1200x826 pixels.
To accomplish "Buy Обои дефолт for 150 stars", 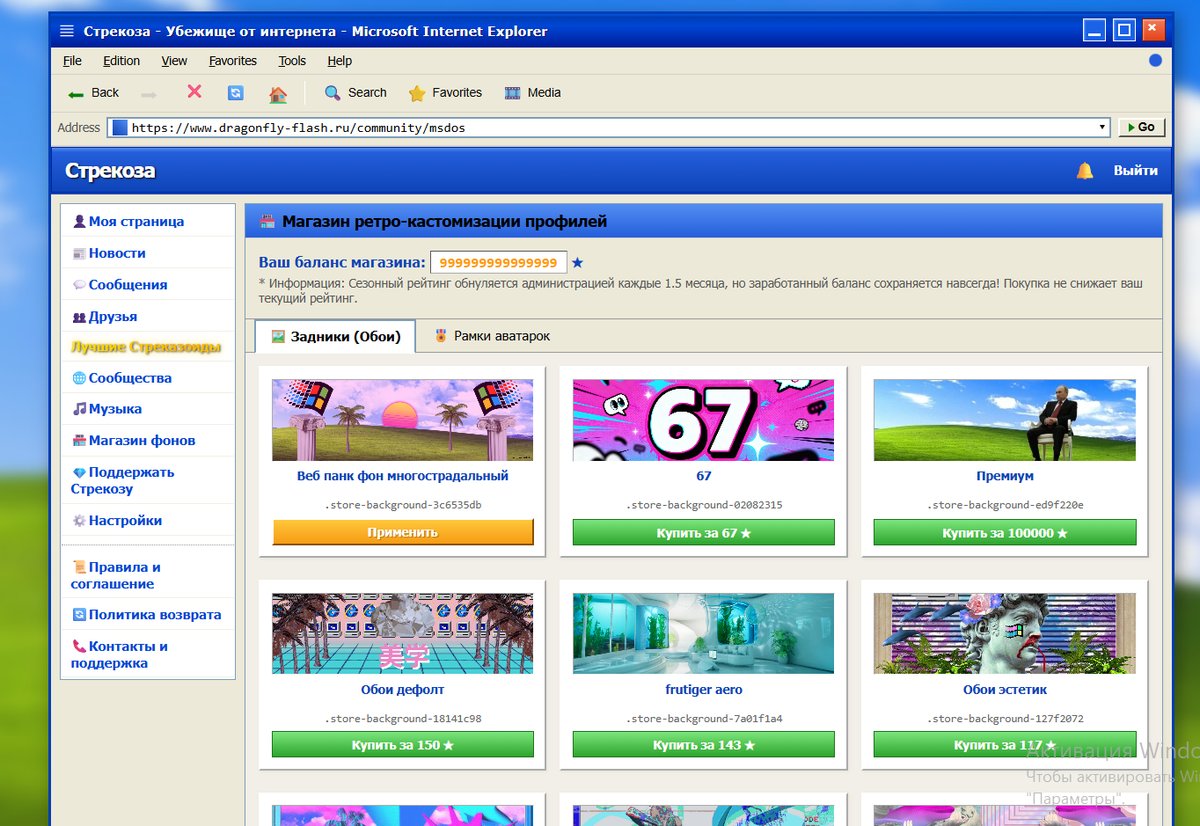I will [403, 745].
